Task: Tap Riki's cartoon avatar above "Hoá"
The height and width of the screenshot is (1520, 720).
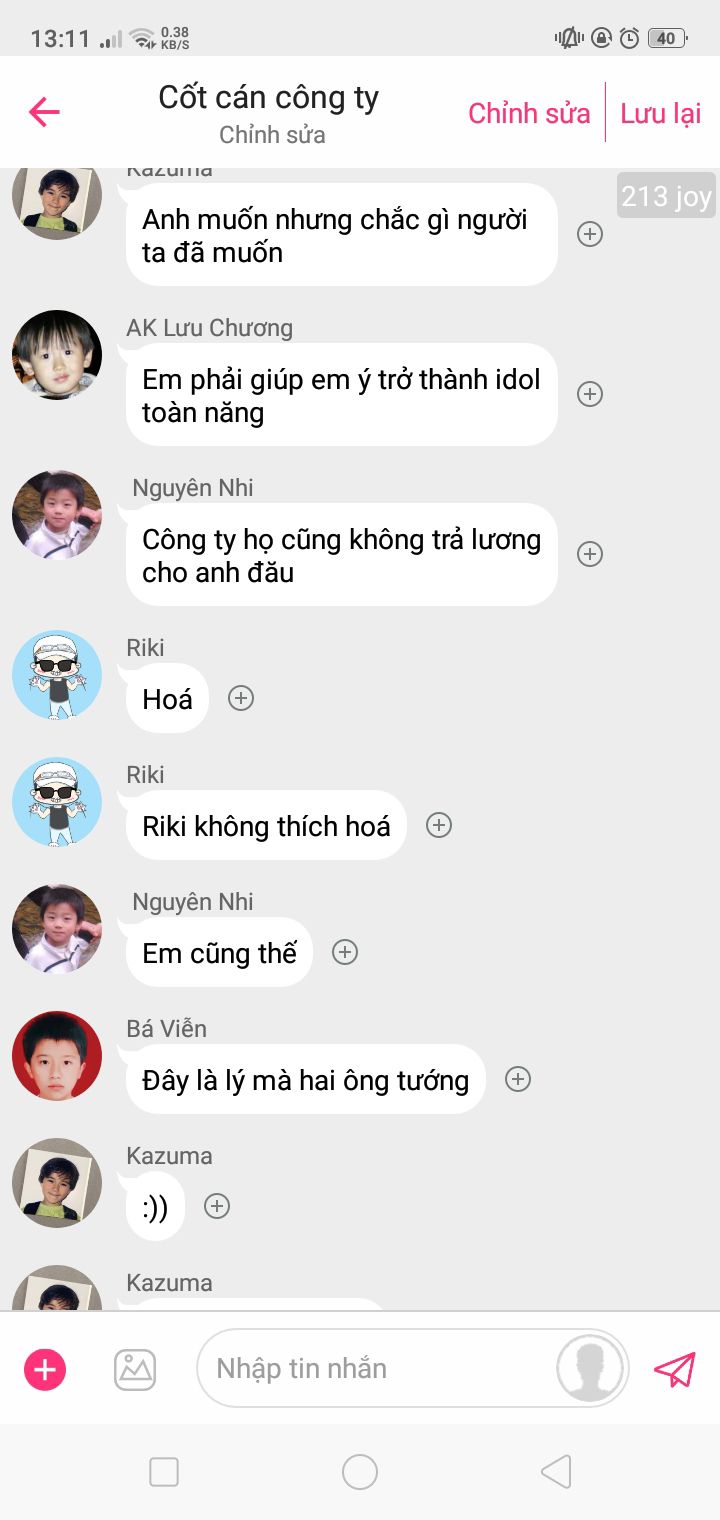Action: click(x=57, y=675)
